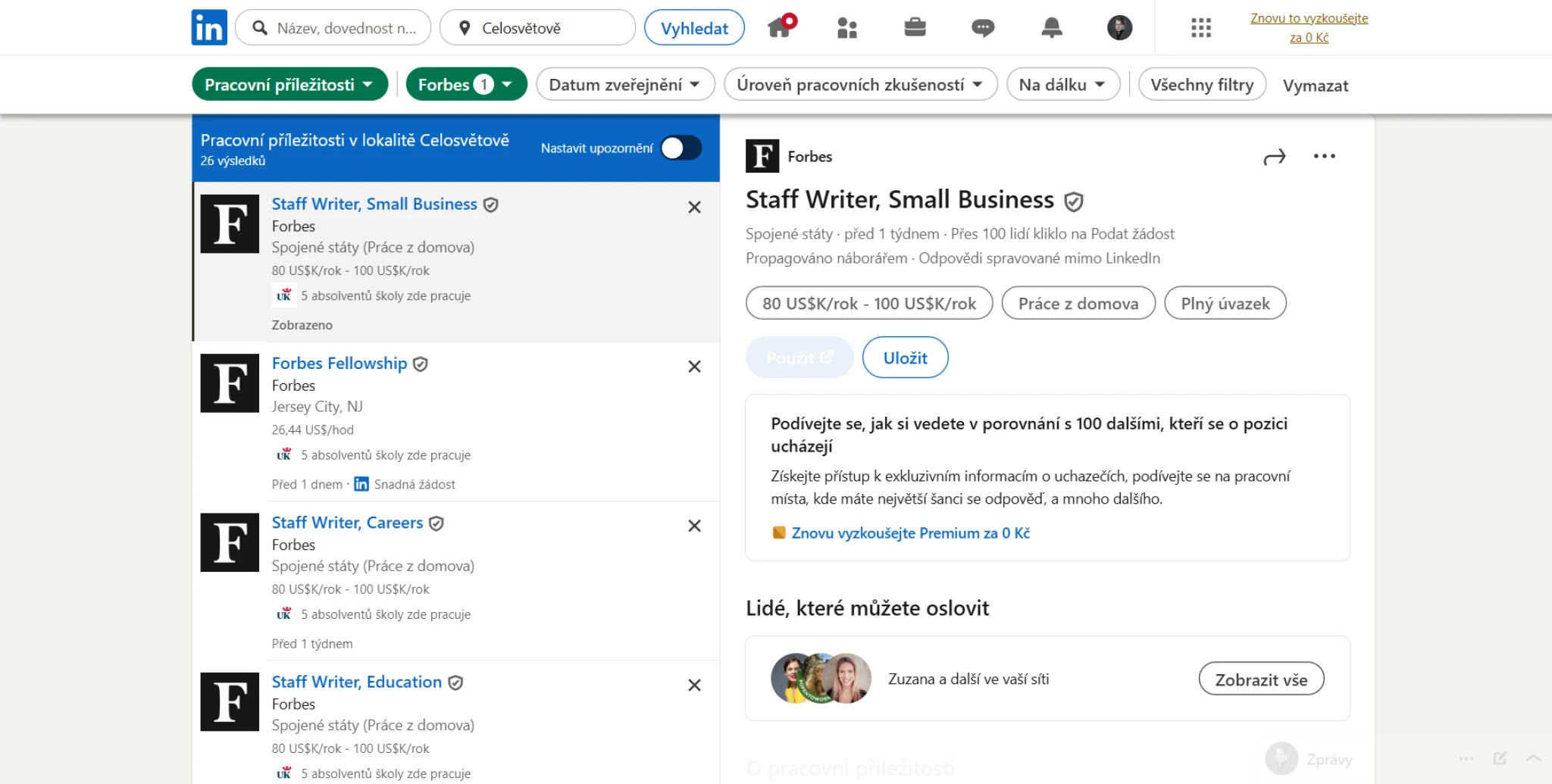Open the Staff Writer, Education job link
This screenshot has height=784, width=1552.
click(x=356, y=682)
